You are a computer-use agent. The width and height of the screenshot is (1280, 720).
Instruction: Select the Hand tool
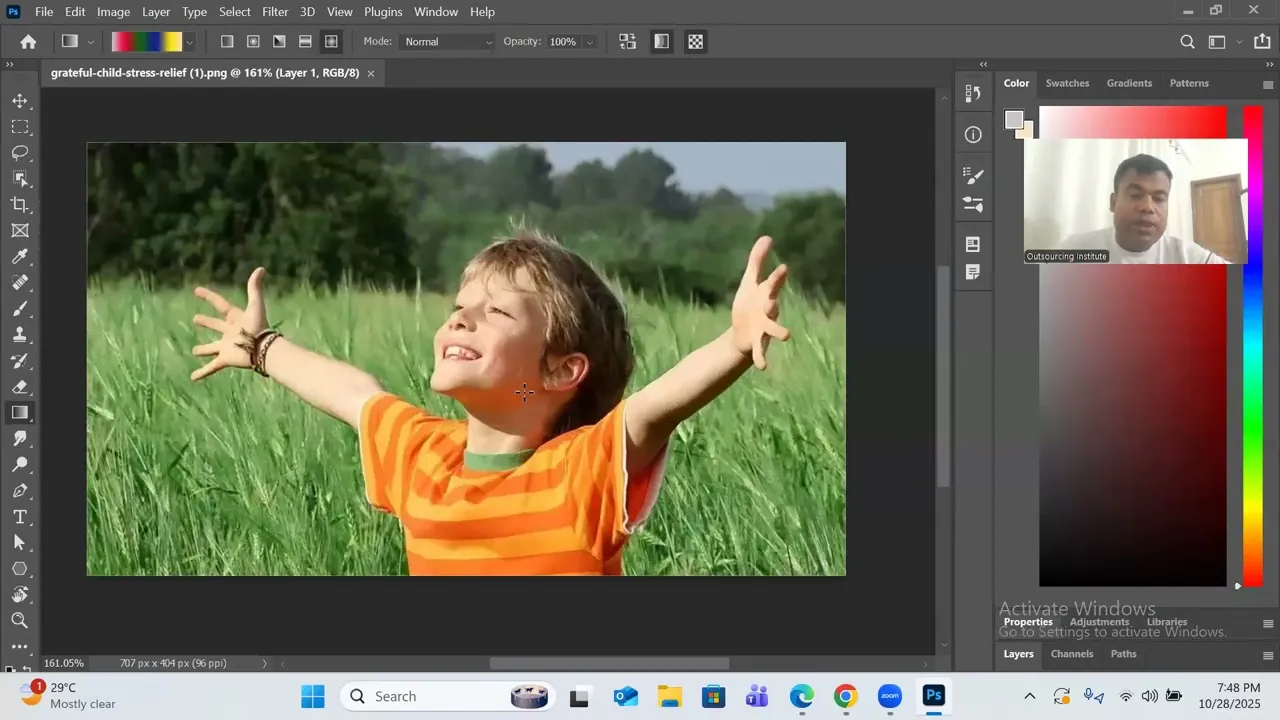tap(20, 595)
